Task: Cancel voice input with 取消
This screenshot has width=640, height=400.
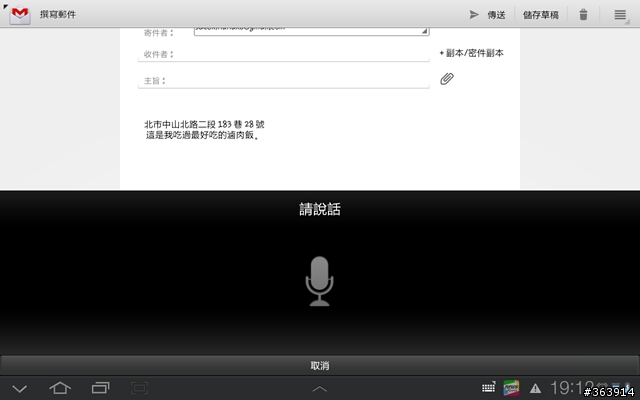Action: click(320, 365)
